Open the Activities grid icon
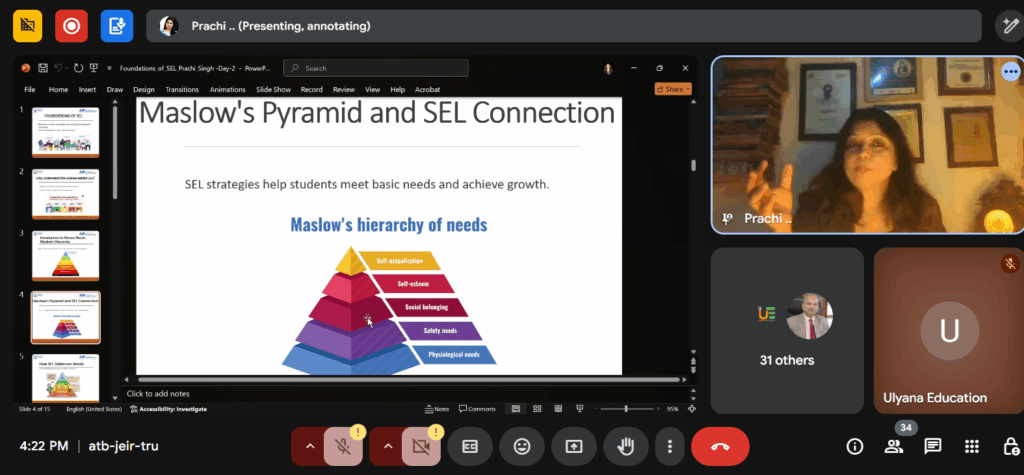 (971, 446)
